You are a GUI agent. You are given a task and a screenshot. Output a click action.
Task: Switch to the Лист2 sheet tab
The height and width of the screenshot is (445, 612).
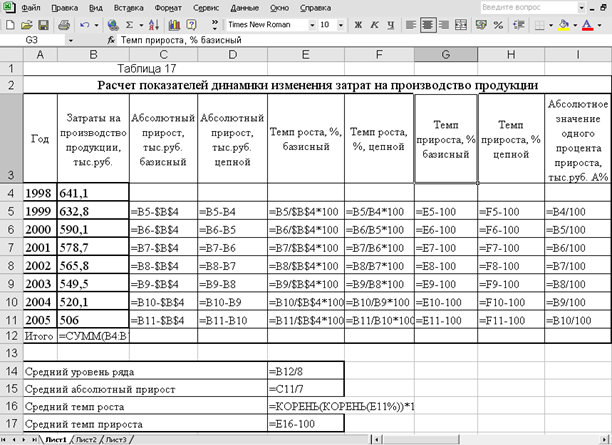[88, 439]
